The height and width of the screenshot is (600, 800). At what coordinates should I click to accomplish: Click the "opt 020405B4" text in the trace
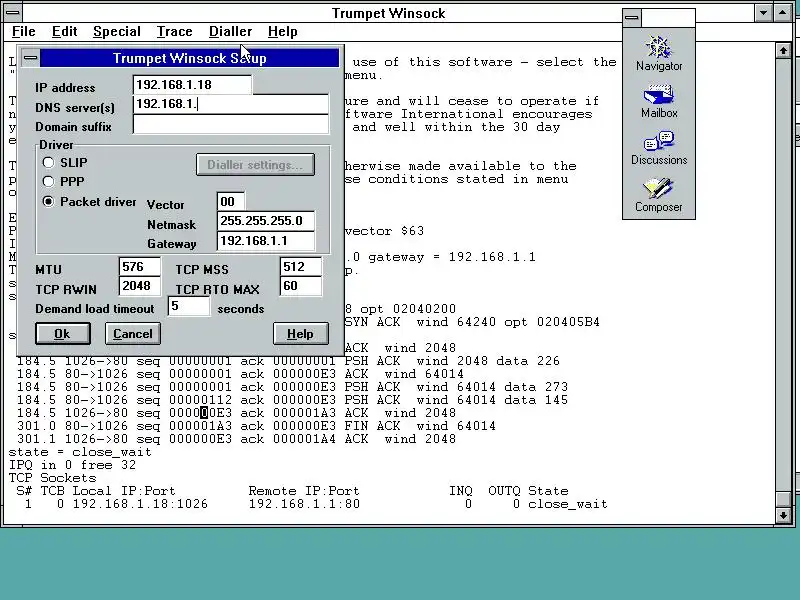coord(552,322)
